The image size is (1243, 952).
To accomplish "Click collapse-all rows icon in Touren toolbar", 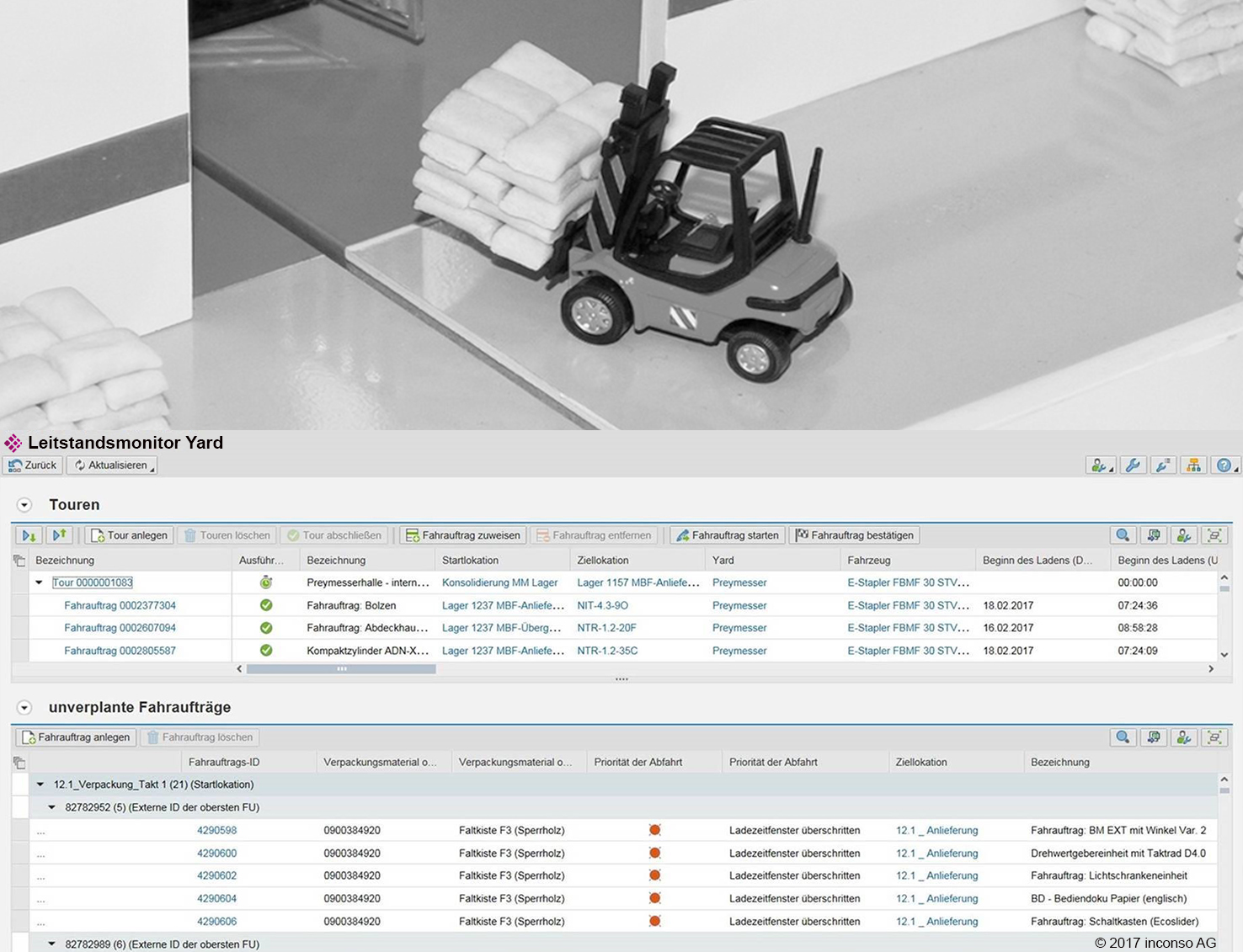I will (59, 535).
